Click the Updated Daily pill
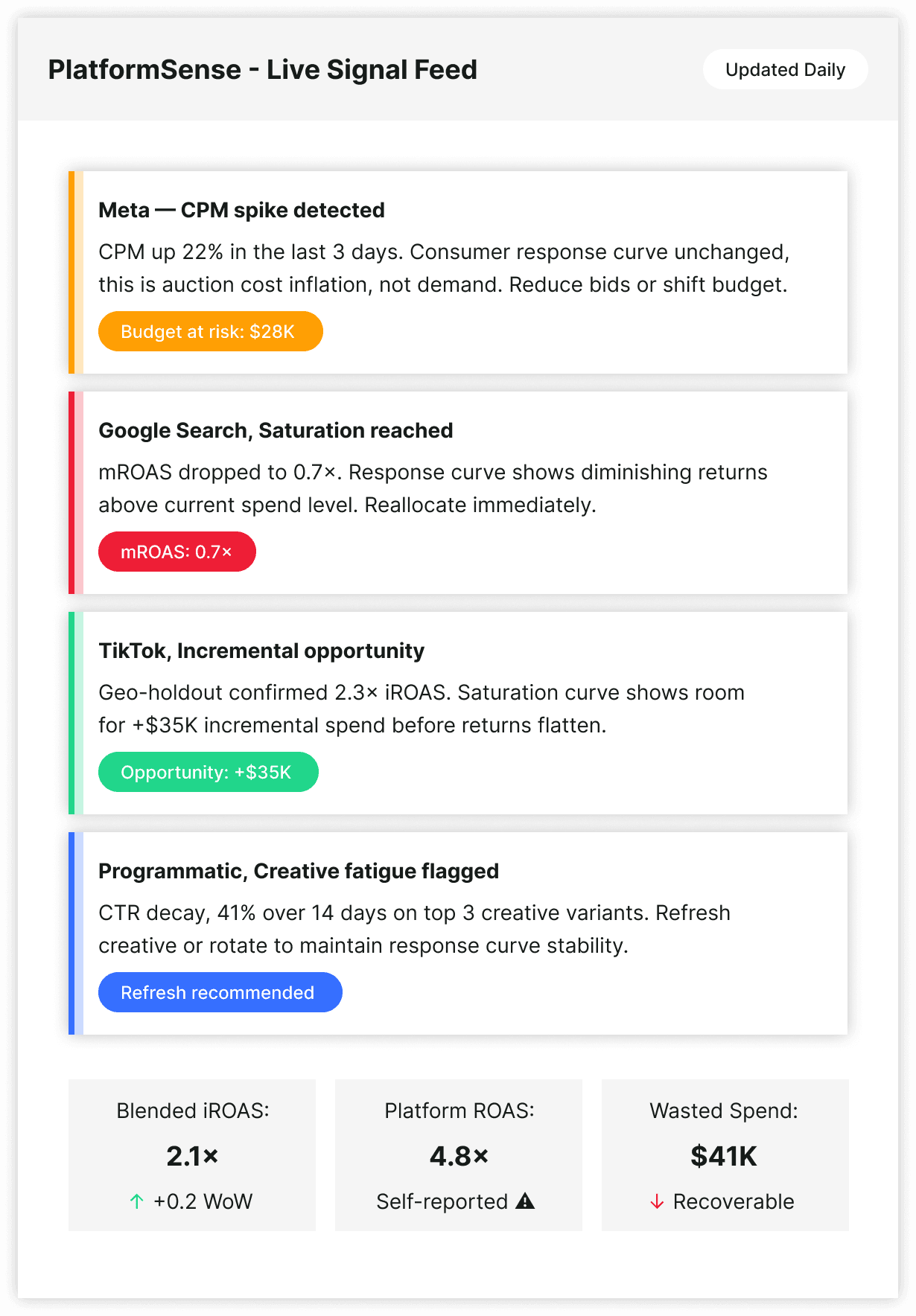 [x=785, y=69]
